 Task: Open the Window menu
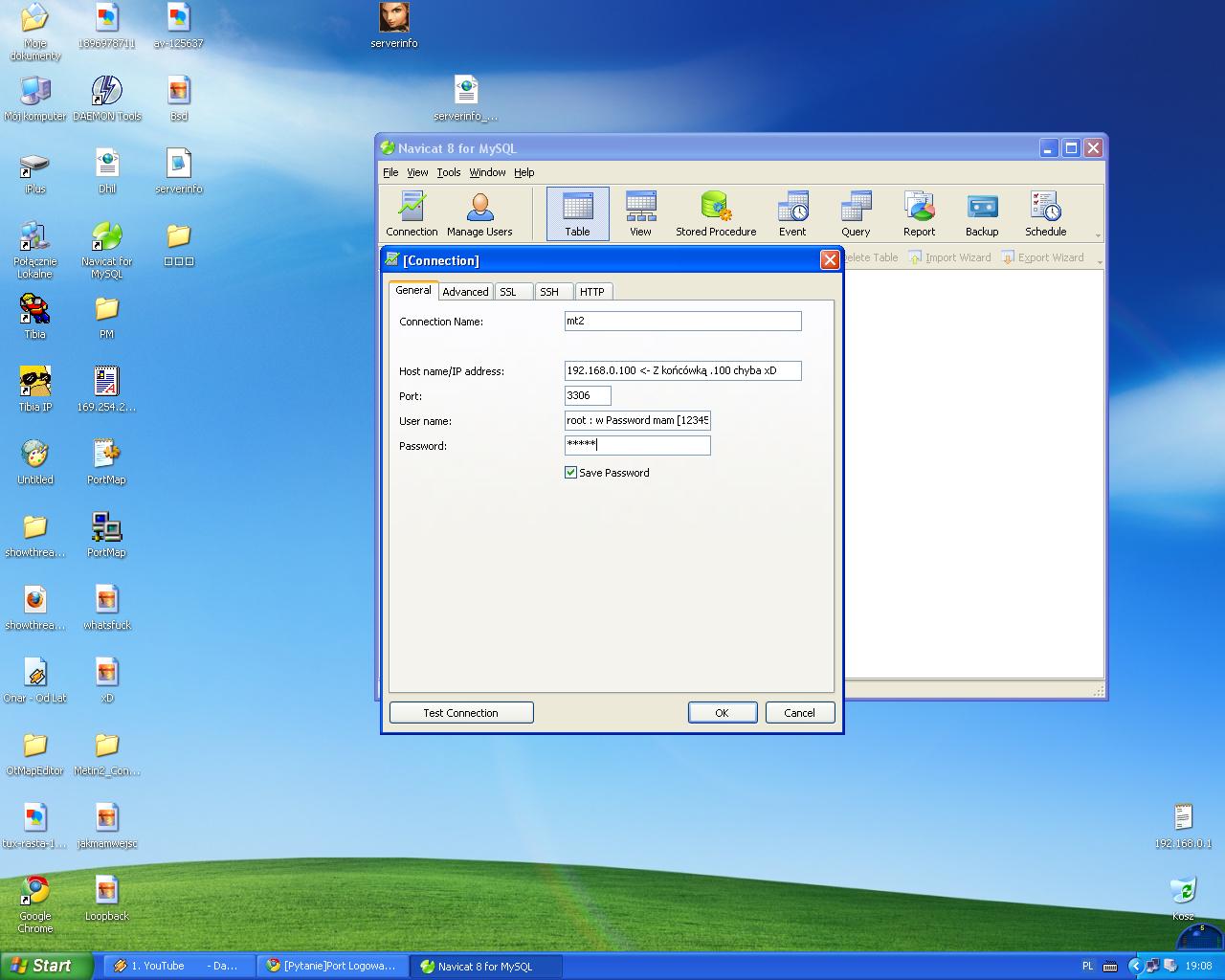click(x=487, y=172)
